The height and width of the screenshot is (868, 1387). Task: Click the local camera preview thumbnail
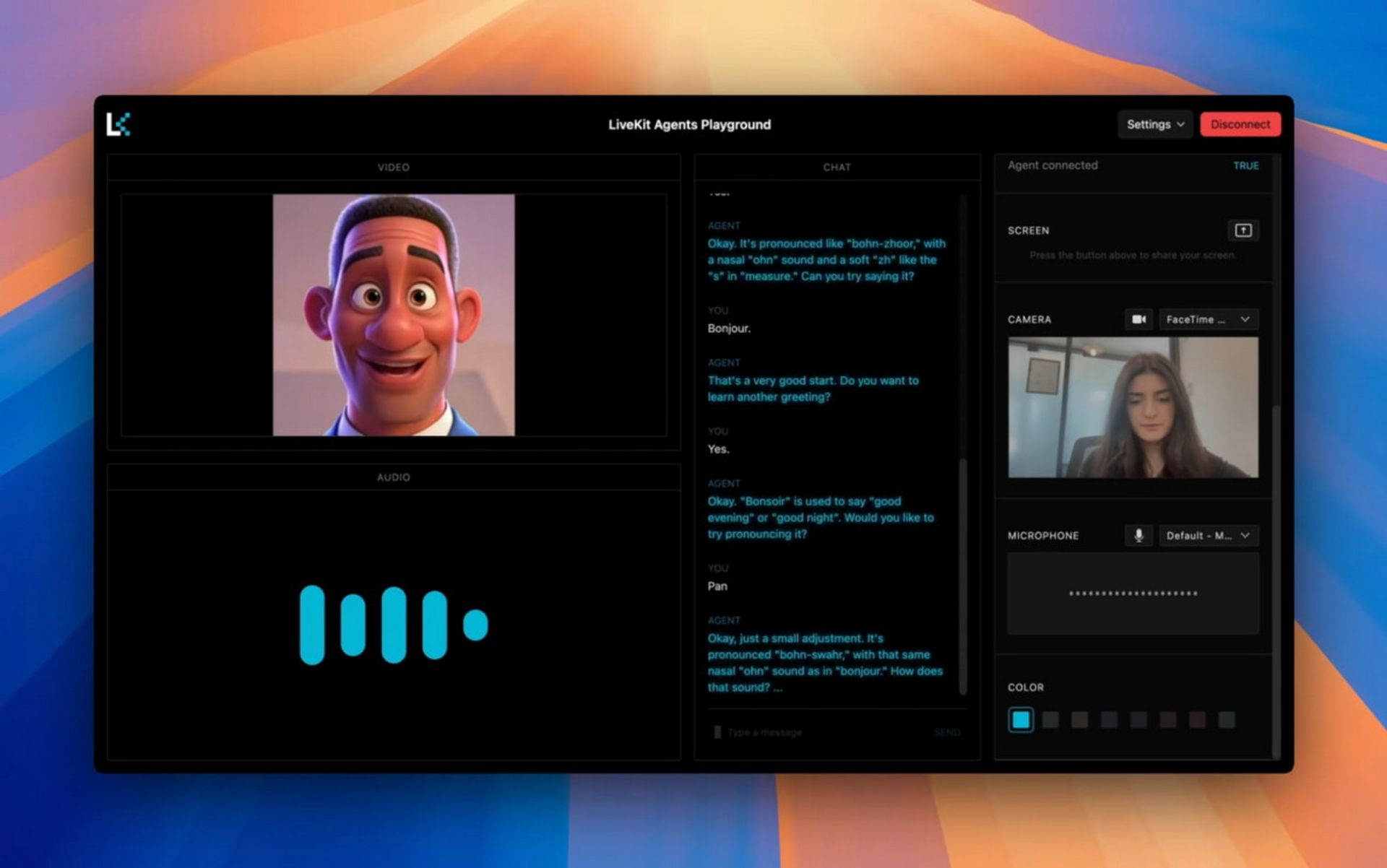(x=1133, y=407)
